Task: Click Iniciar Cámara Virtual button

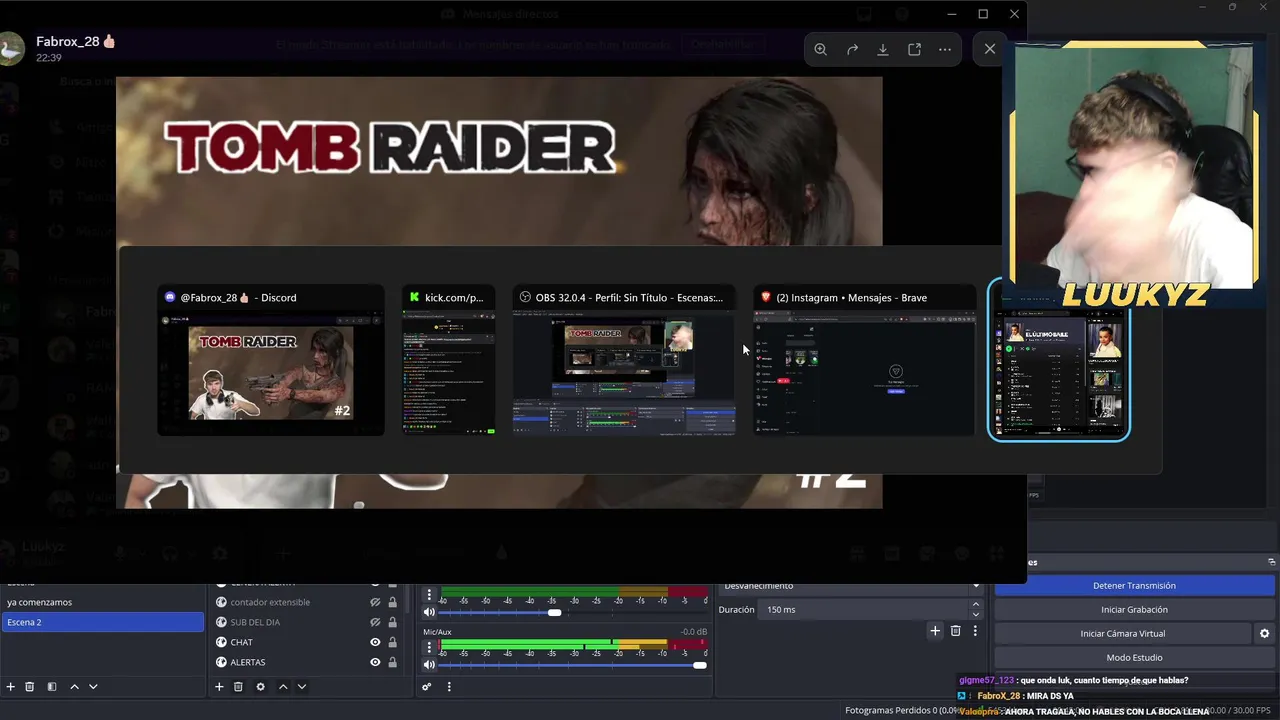Action: point(1122,633)
